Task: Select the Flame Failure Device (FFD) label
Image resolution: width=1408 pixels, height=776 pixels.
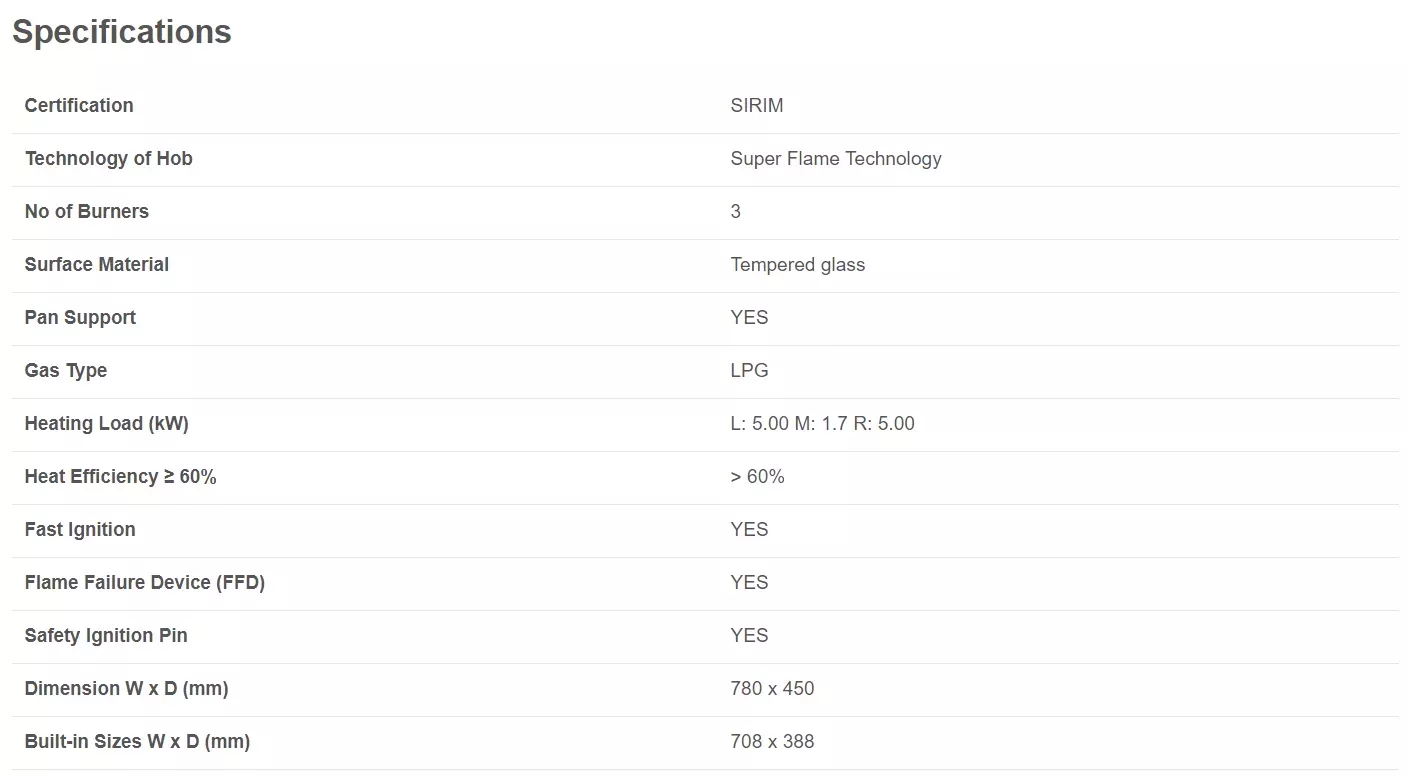Action: tap(145, 583)
